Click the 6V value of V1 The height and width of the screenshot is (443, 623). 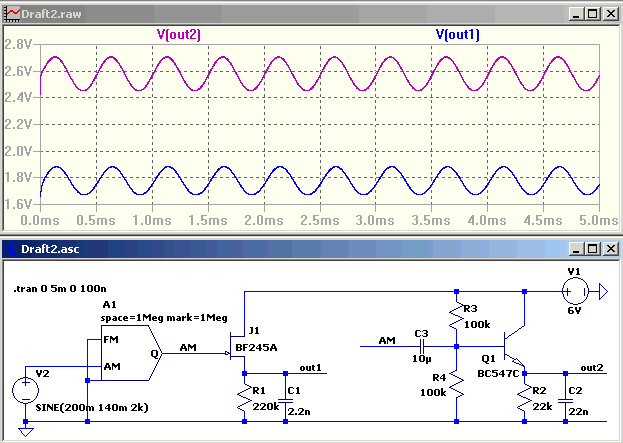[x=574, y=311]
